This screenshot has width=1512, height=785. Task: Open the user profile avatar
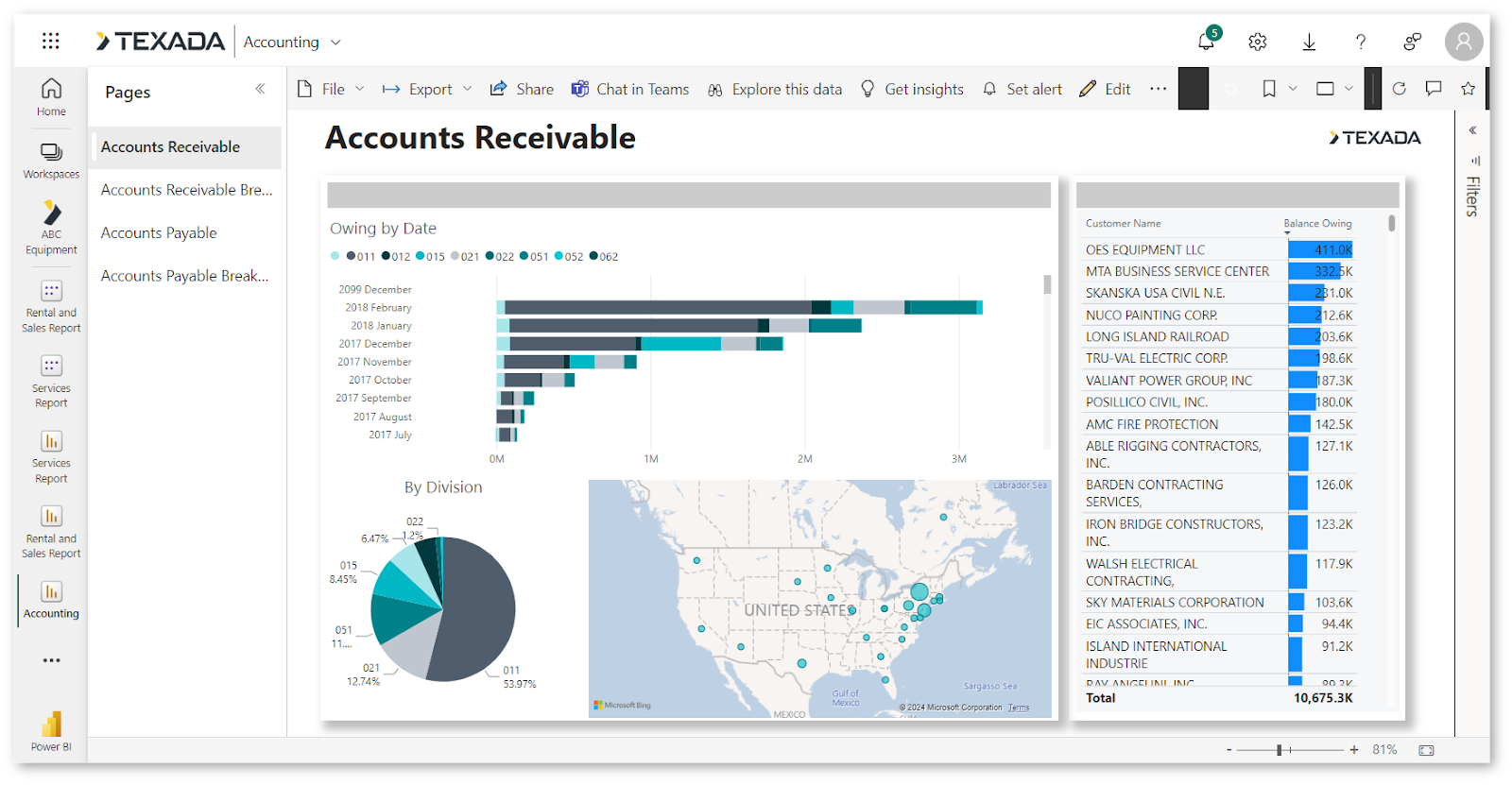point(1463,42)
